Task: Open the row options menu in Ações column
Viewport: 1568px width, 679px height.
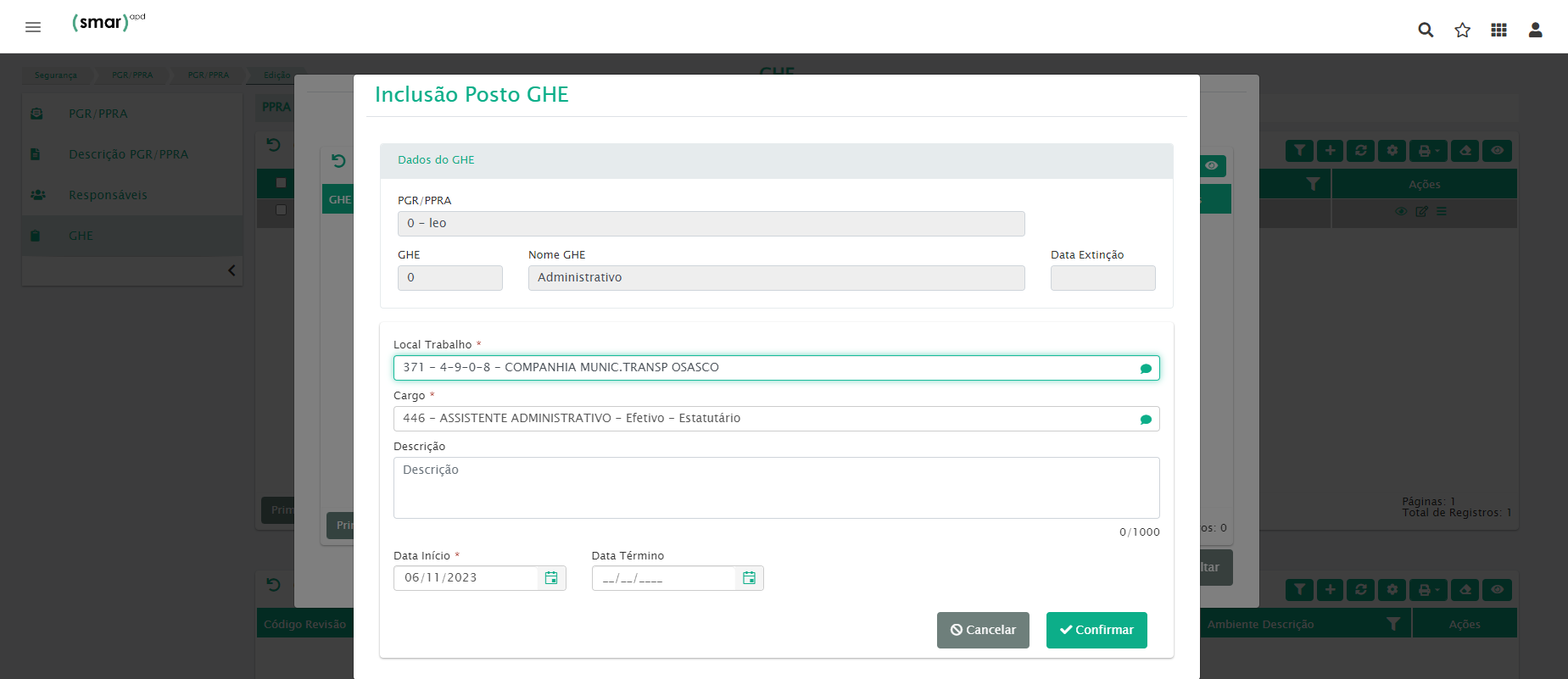Action: (1442, 211)
